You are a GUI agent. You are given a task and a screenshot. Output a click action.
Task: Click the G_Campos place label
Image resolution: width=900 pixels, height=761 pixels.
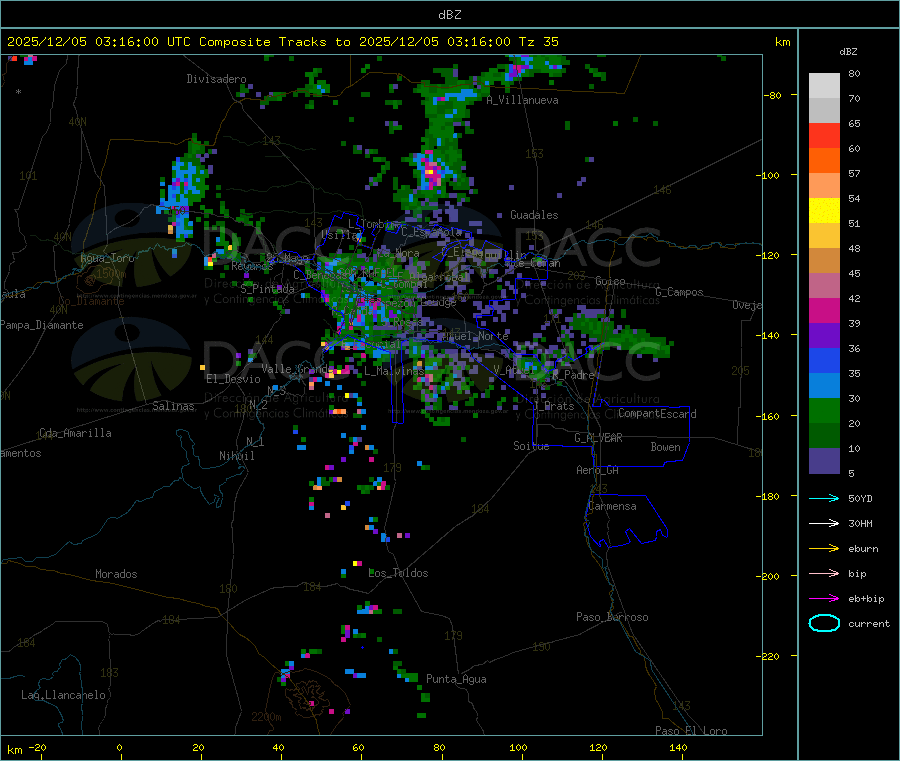[x=679, y=292]
